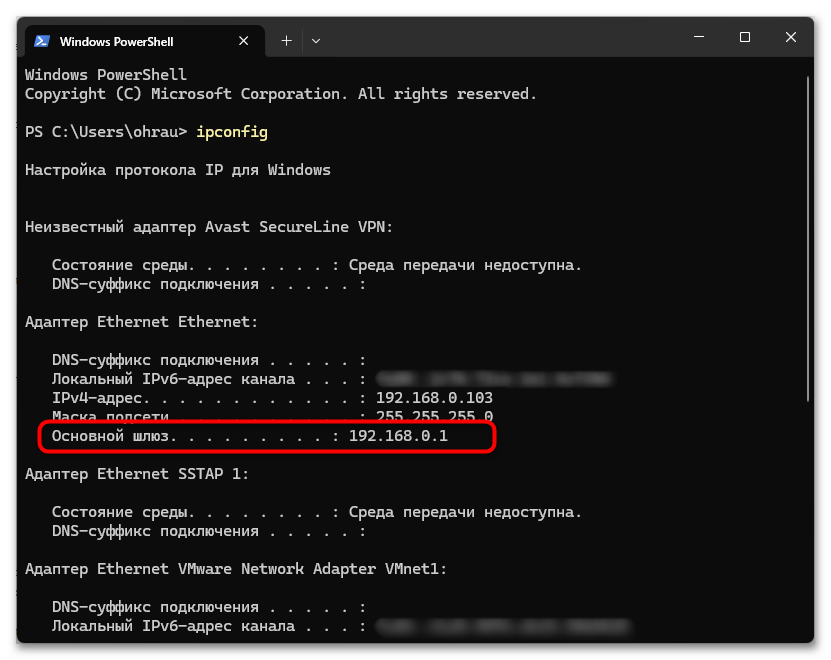Image resolution: width=831 pixels, height=660 pixels.
Task: Select the Windows PowerShell tab
Action: [144, 41]
